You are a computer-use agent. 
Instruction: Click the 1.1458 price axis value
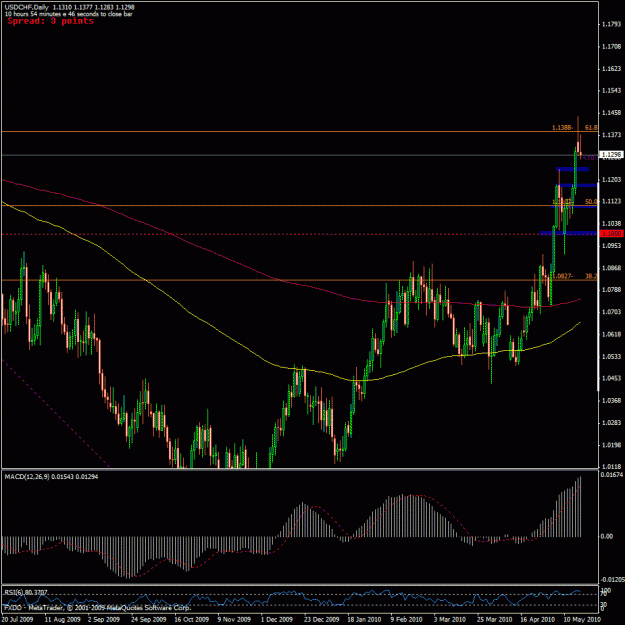[x=611, y=113]
